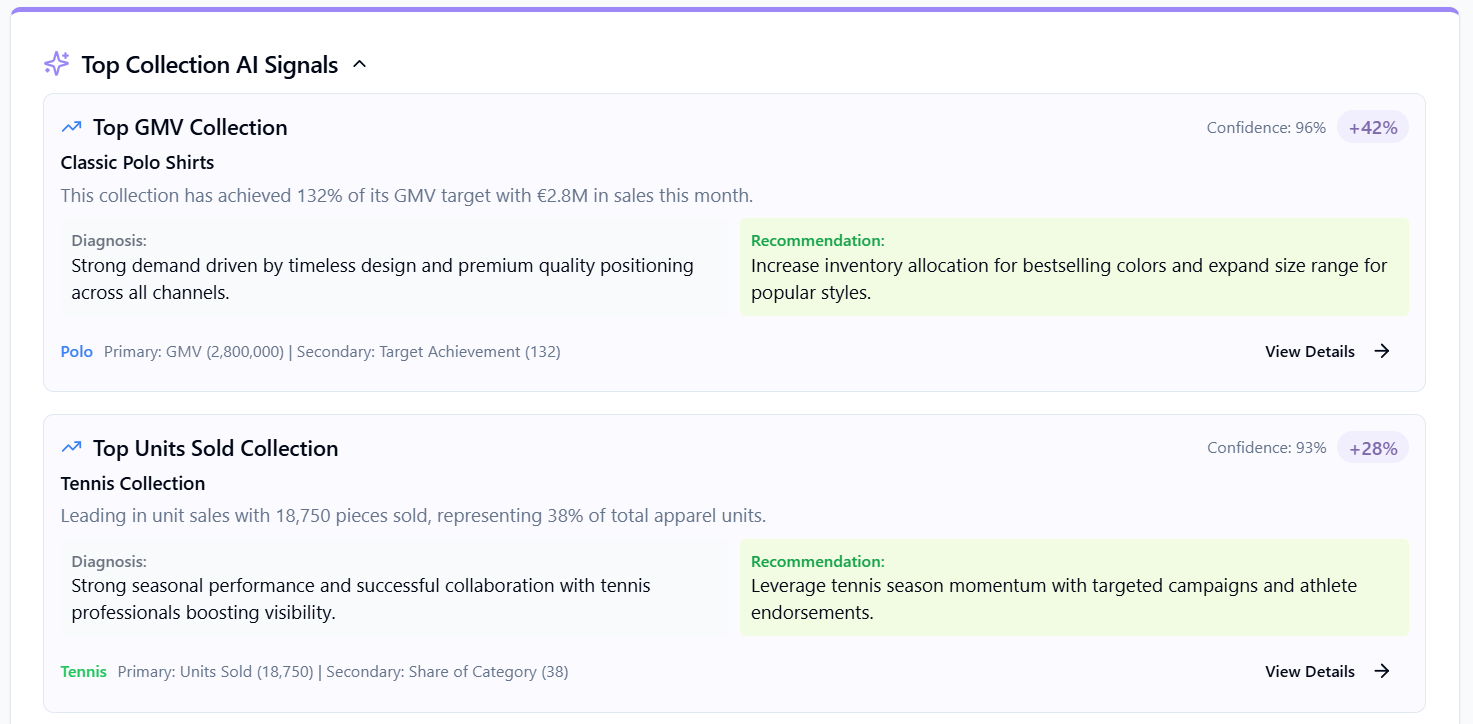Click the +42% growth badge
1473x724 pixels.
pyautogui.click(x=1373, y=127)
